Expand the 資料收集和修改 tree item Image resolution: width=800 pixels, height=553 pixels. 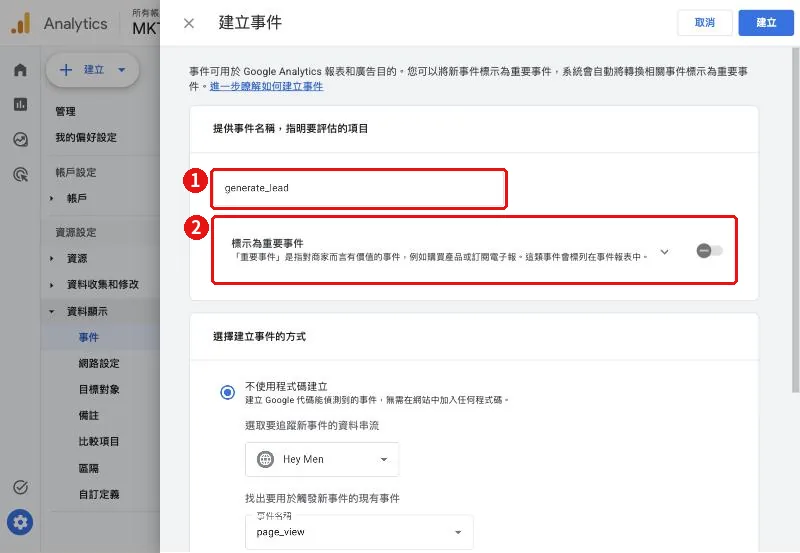click(x=52, y=285)
